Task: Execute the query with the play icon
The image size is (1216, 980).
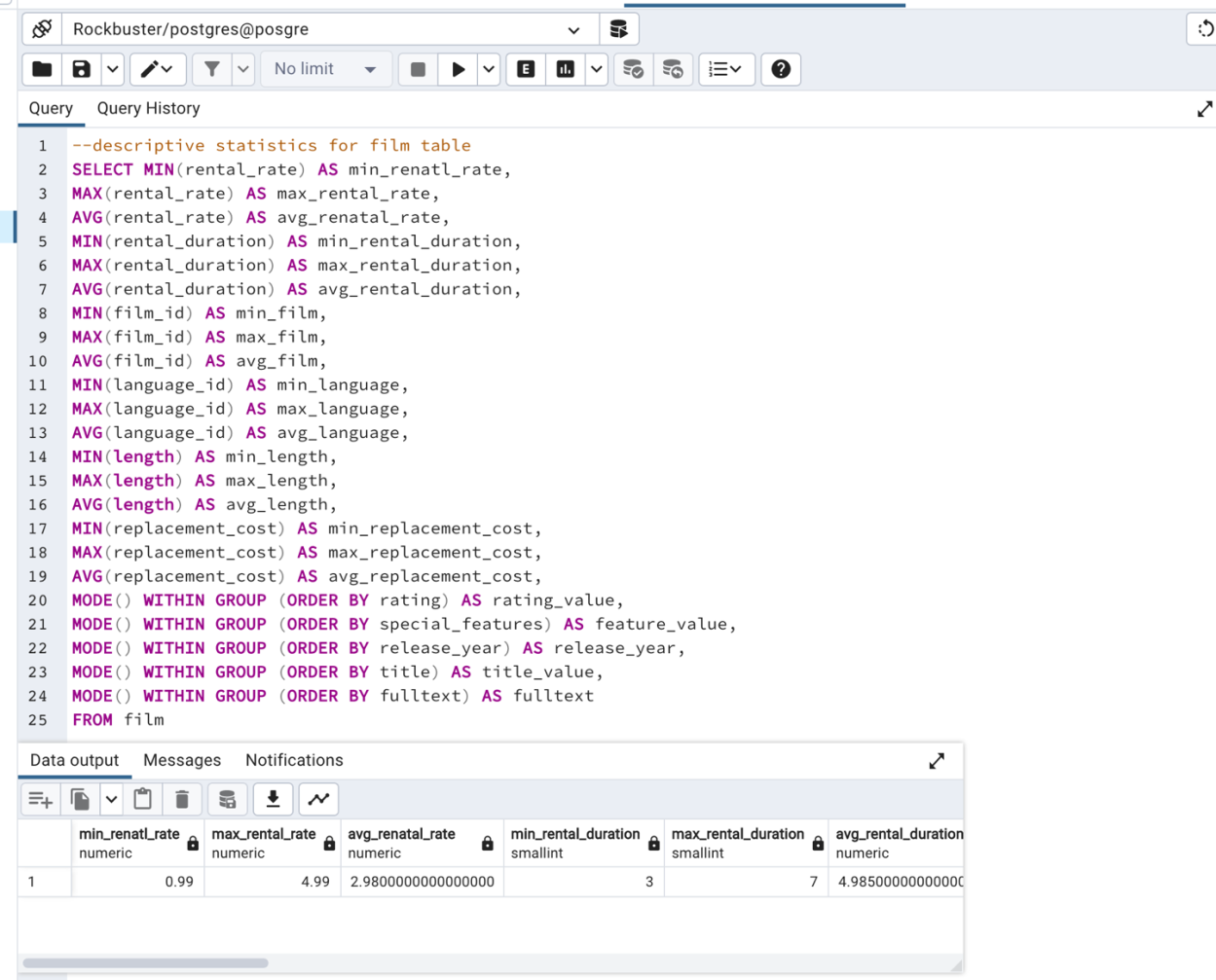Action: (x=458, y=68)
